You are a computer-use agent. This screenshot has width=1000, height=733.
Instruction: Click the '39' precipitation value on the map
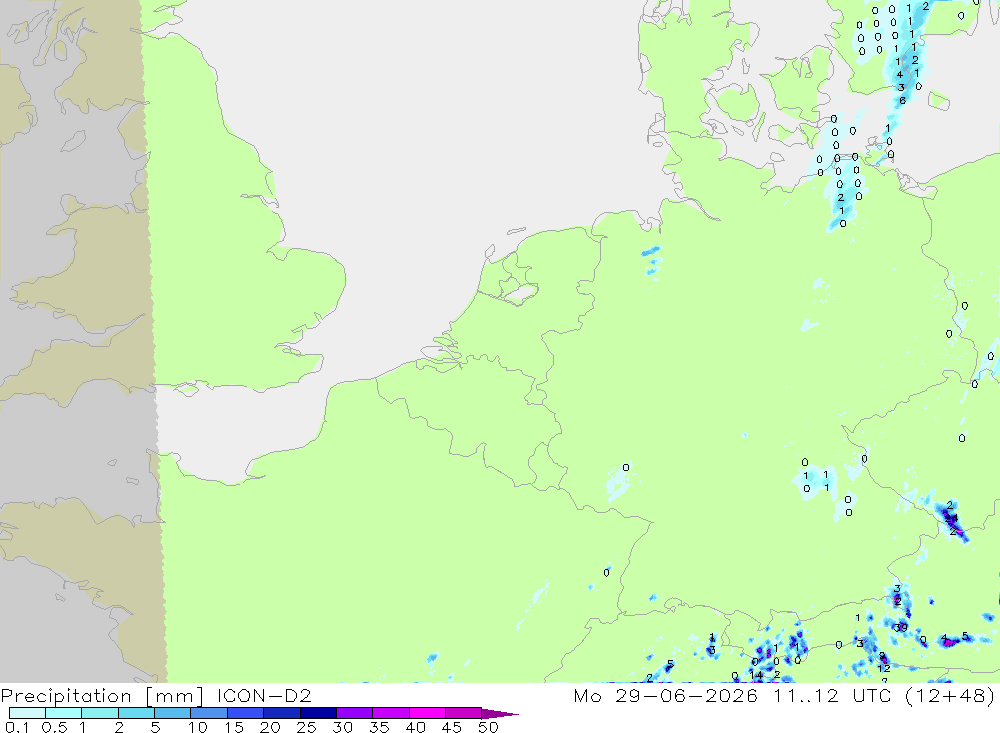click(901, 628)
